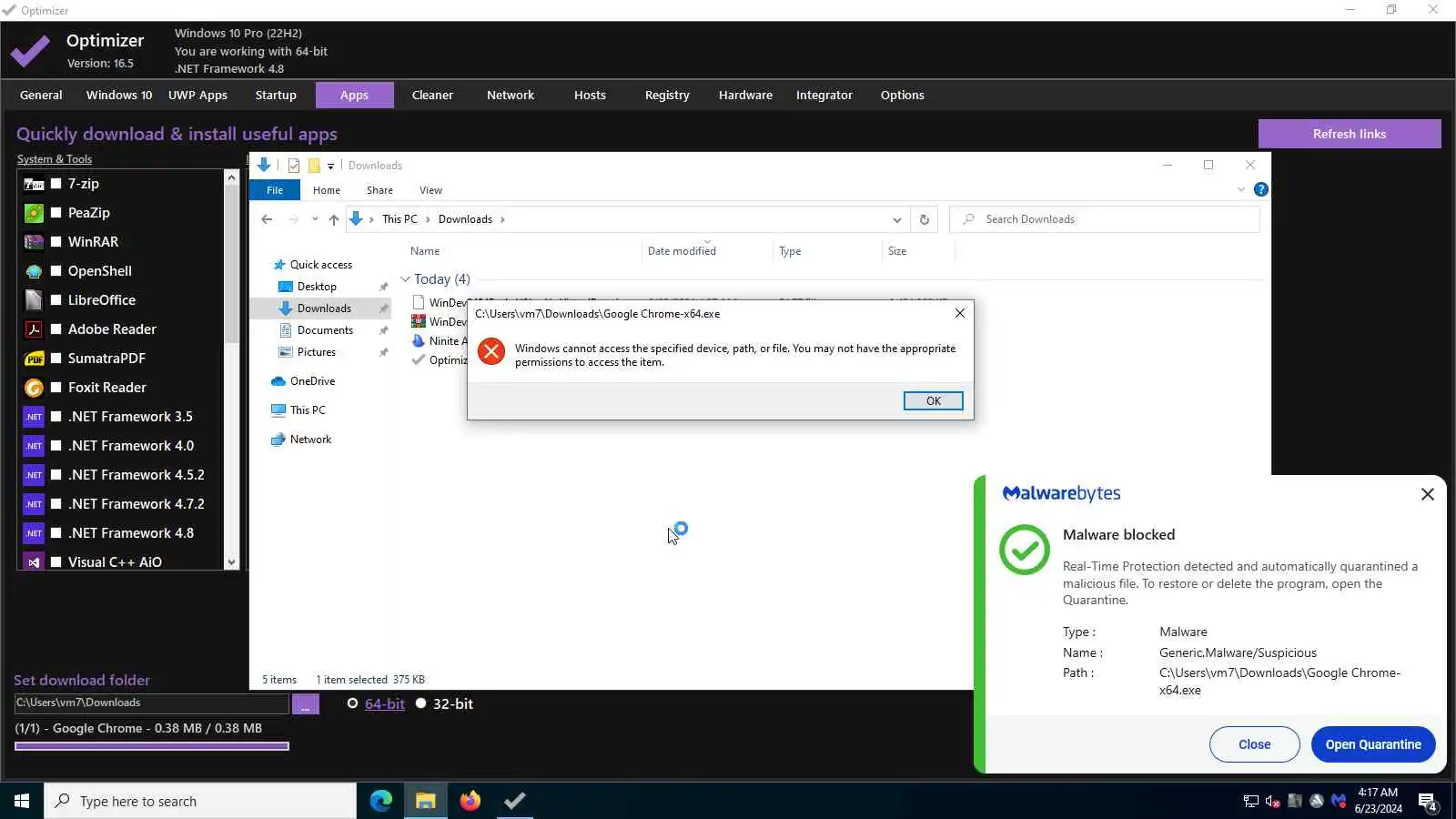Screen dimensions: 1456x819
Task: Click the SumatraPDF app icon
Action: point(34,359)
